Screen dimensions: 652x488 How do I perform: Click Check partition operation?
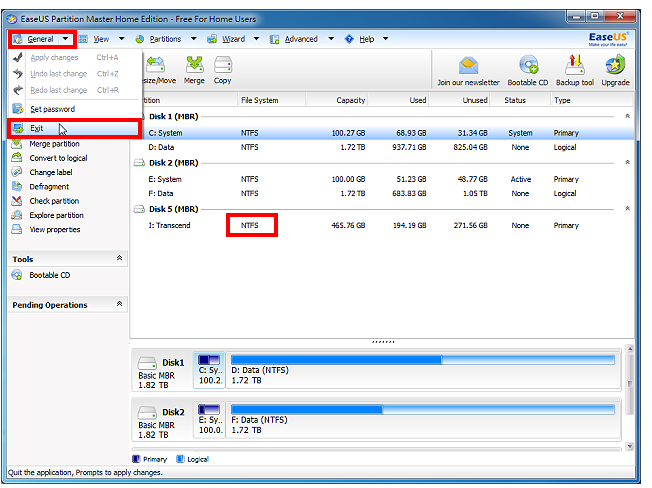54,201
